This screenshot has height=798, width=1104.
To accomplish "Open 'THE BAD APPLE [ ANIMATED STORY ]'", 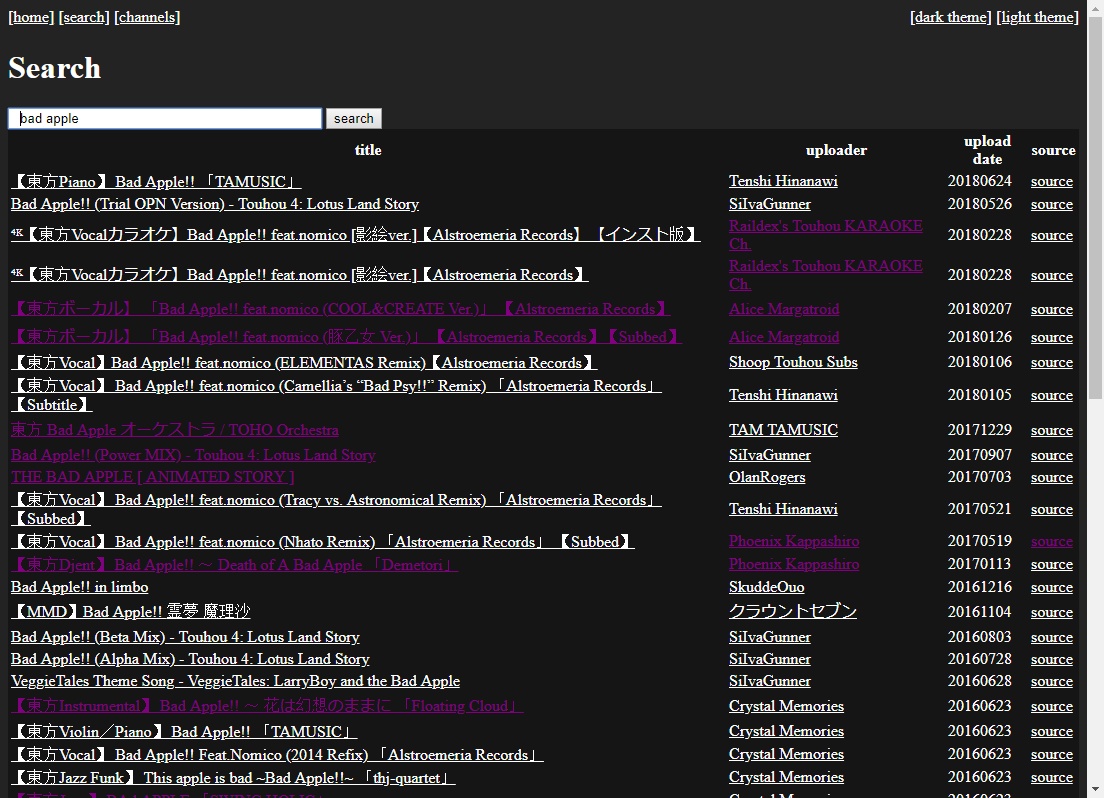I will [x=153, y=477].
